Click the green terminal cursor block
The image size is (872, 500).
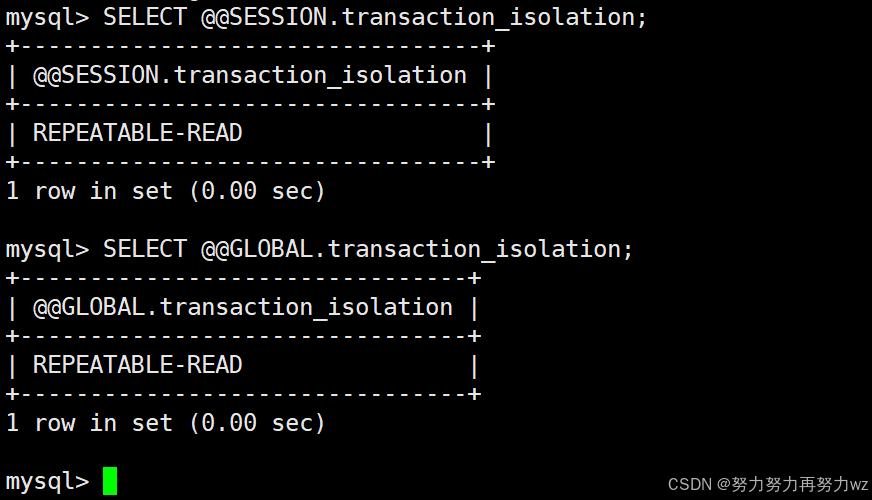[x=110, y=481]
